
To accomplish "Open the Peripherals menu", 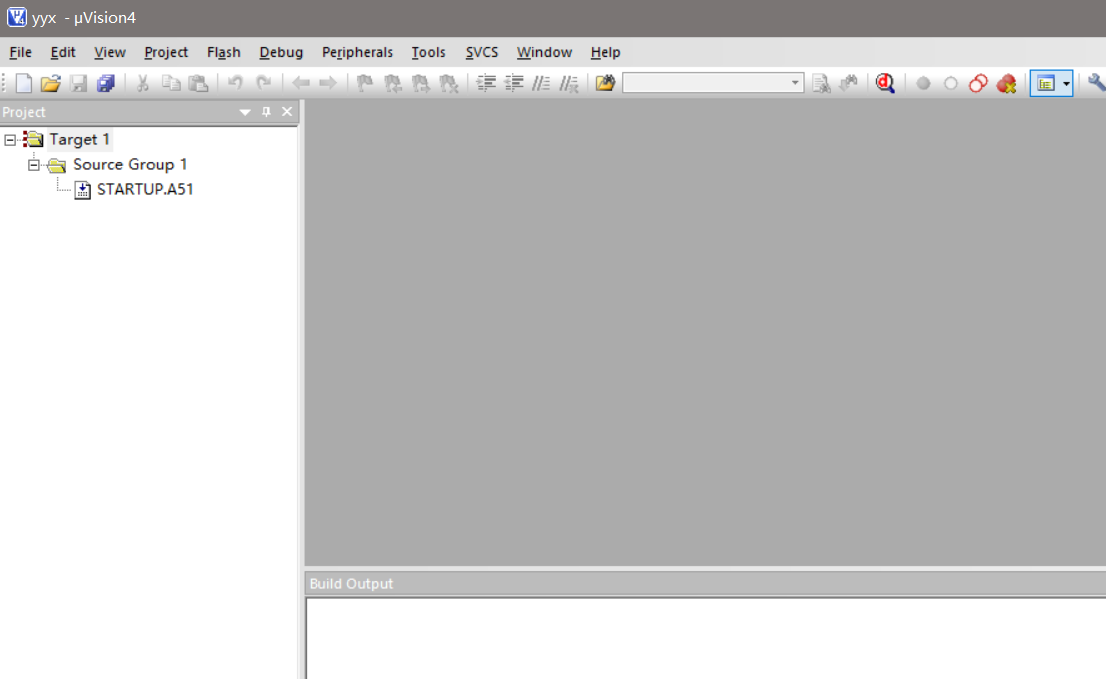I will [x=357, y=52].
